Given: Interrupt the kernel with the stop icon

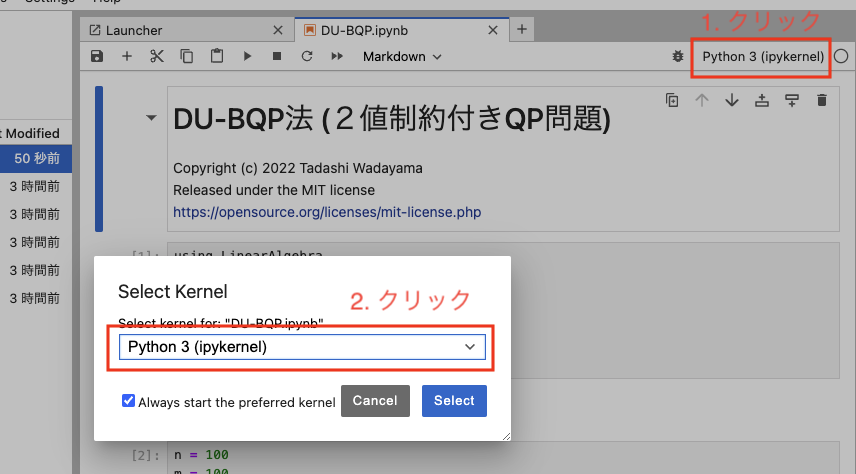Looking at the screenshot, I should (277, 56).
